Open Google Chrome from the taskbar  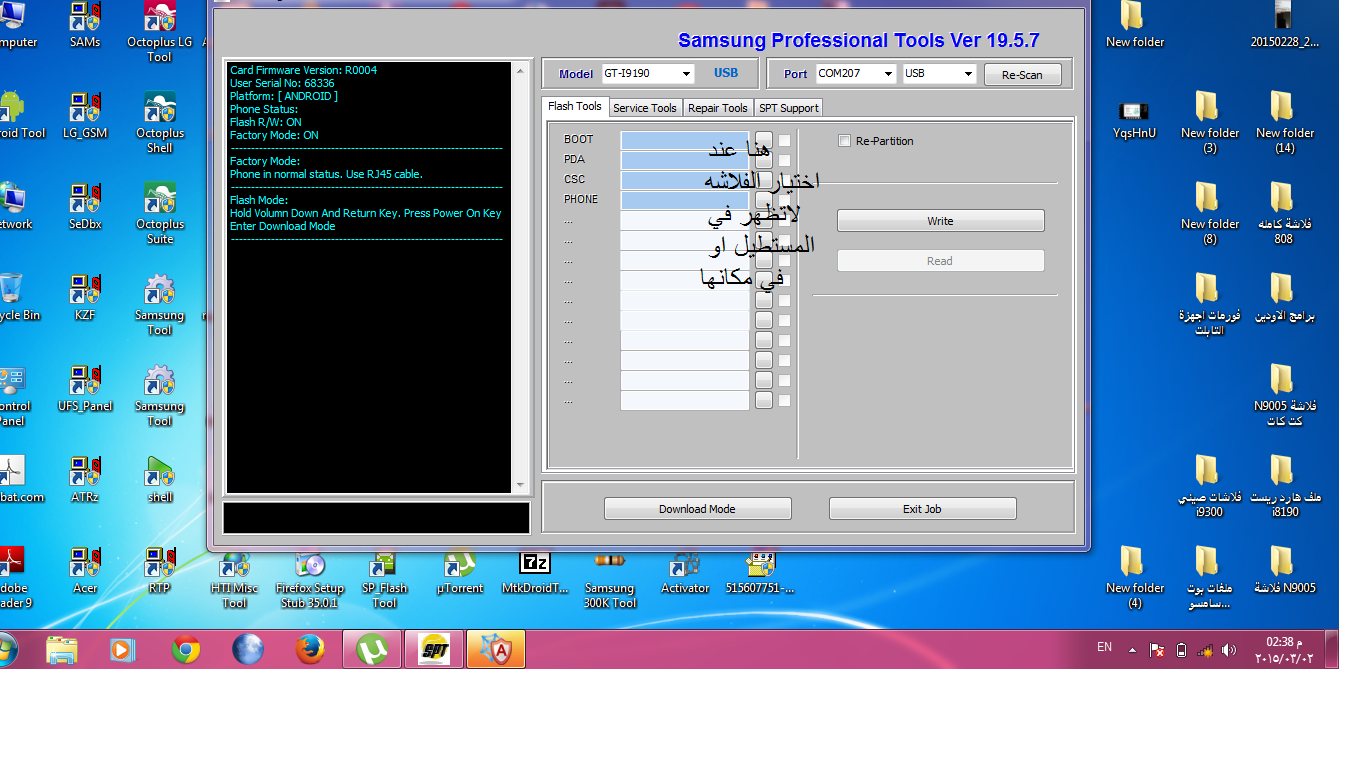tap(185, 650)
